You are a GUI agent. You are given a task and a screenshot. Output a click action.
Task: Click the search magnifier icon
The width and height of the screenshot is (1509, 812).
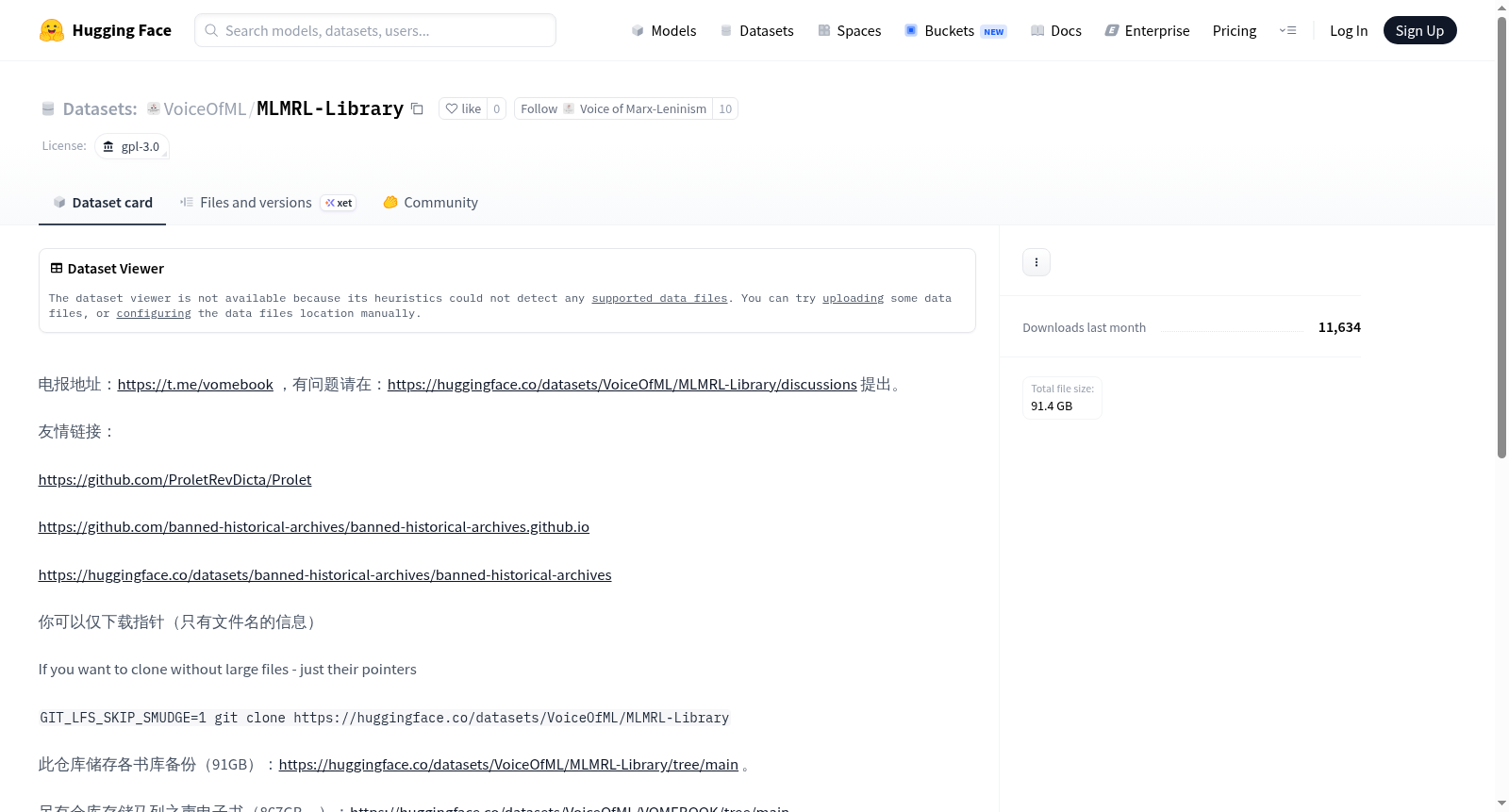point(211,30)
